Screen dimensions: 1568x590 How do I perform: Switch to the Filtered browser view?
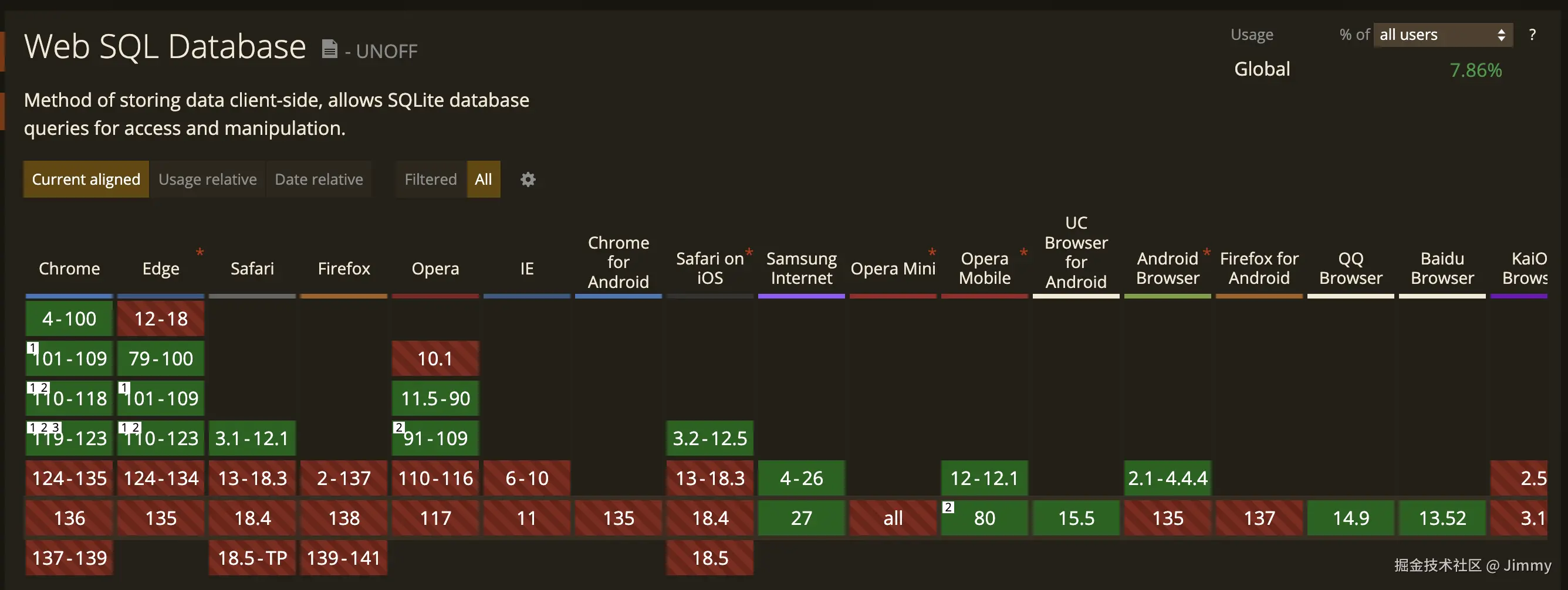(x=430, y=179)
